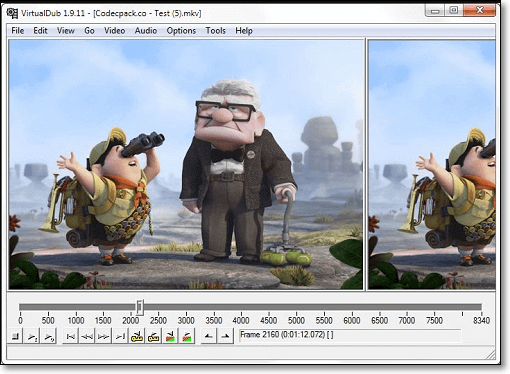Go to next key frame
The image size is (510, 374).
pyautogui.click(x=153, y=336)
